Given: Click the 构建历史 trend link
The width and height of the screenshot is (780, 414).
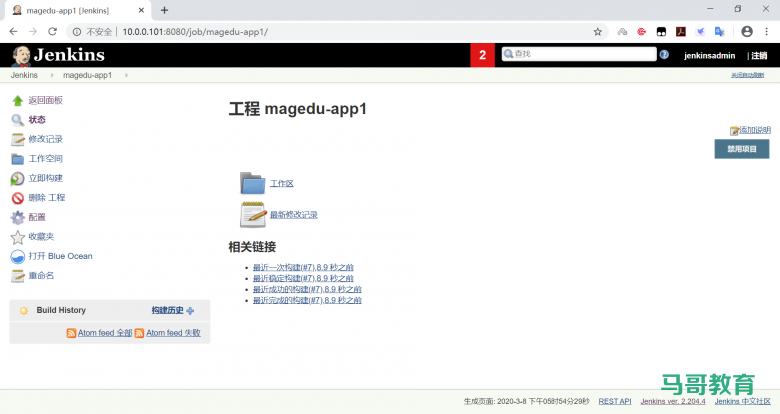Looking at the screenshot, I should pos(168,310).
